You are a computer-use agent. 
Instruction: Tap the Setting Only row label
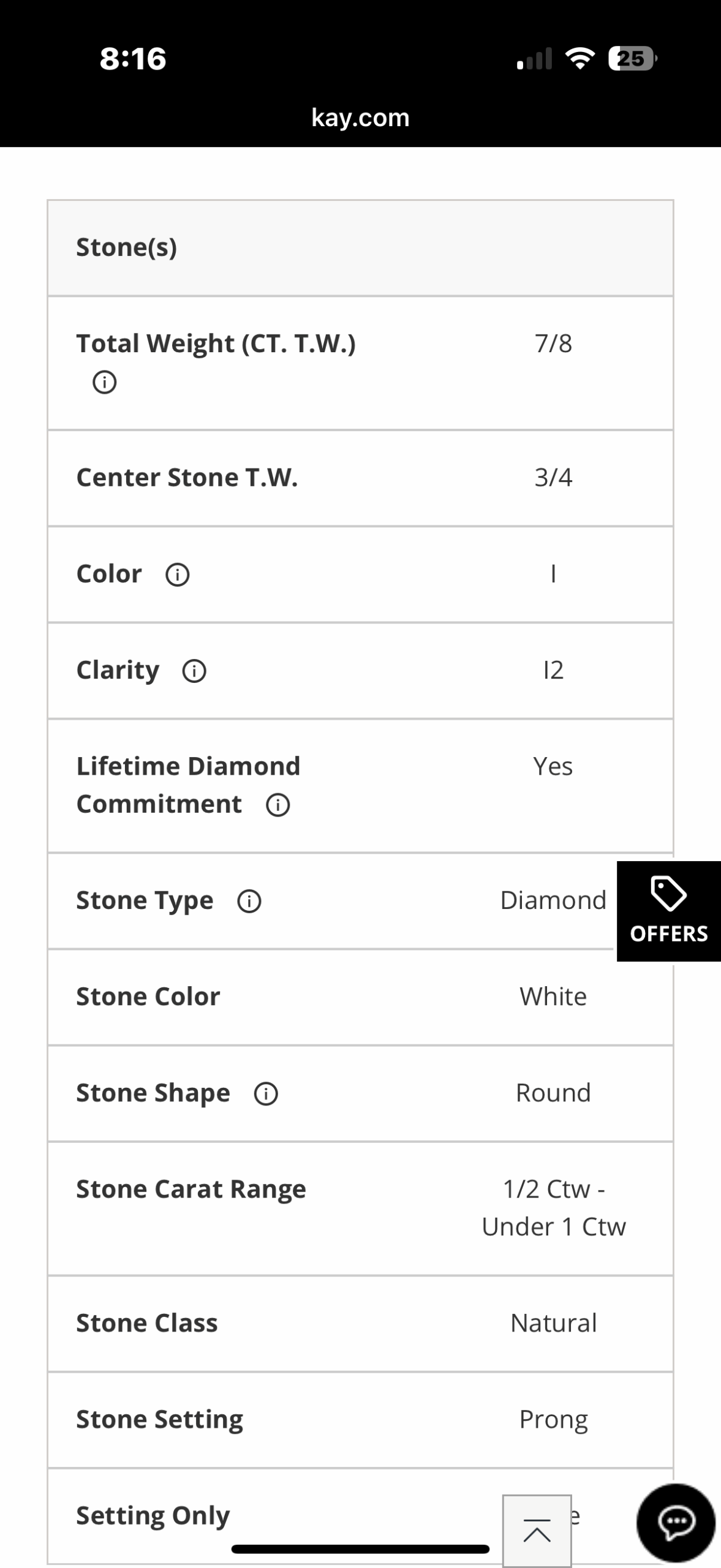tap(153, 1516)
